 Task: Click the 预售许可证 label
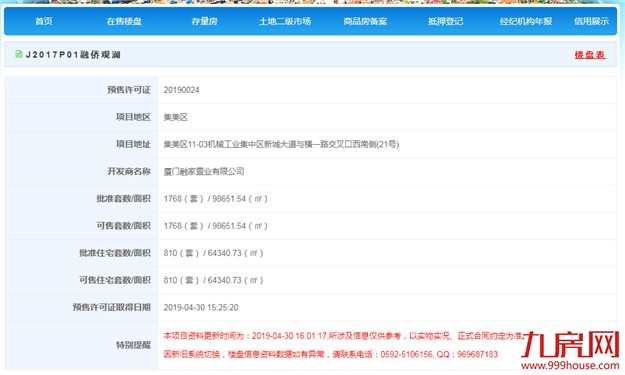click(x=129, y=90)
